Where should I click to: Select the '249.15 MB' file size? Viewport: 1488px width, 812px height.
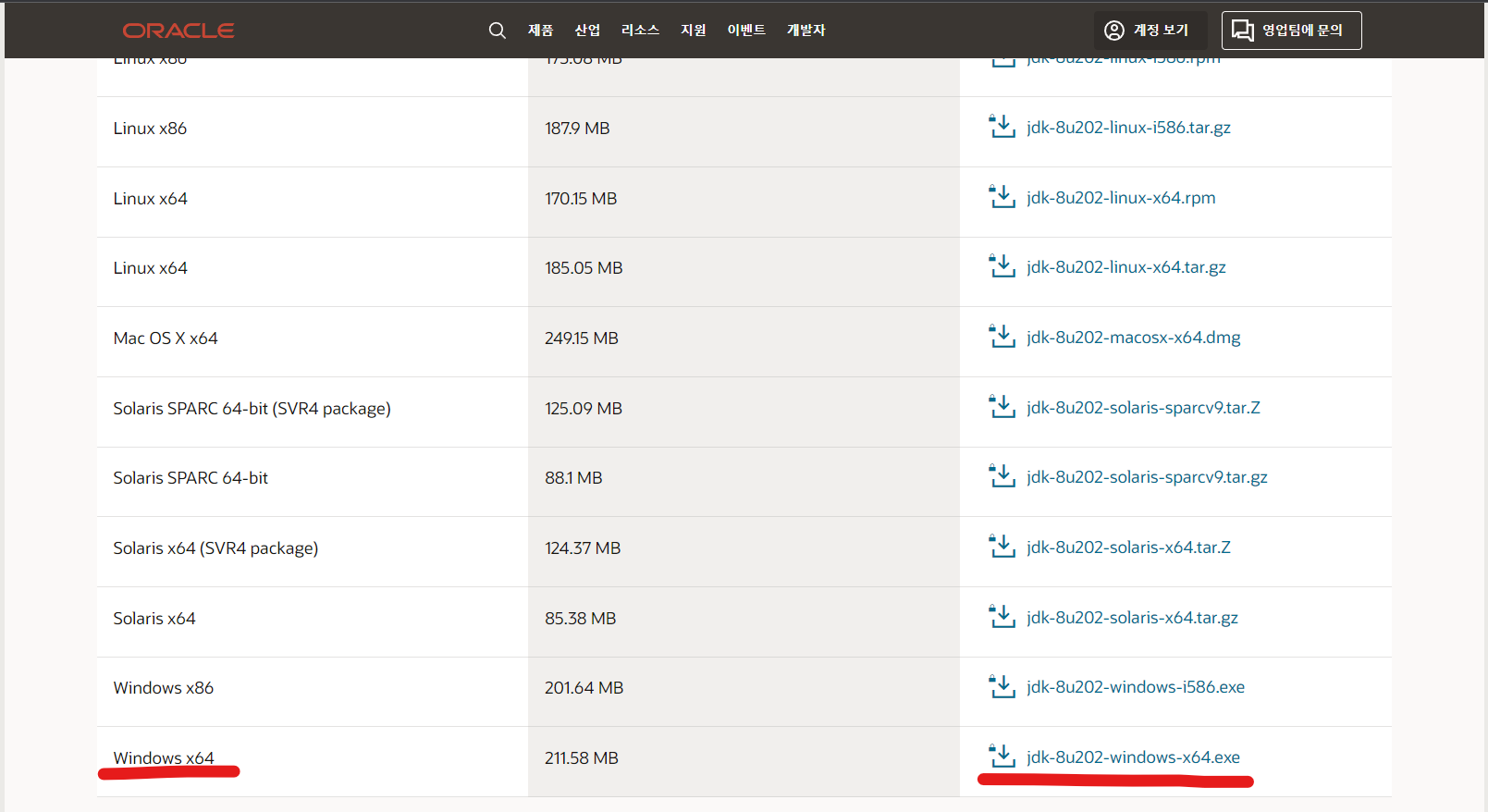tap(582, 338)
